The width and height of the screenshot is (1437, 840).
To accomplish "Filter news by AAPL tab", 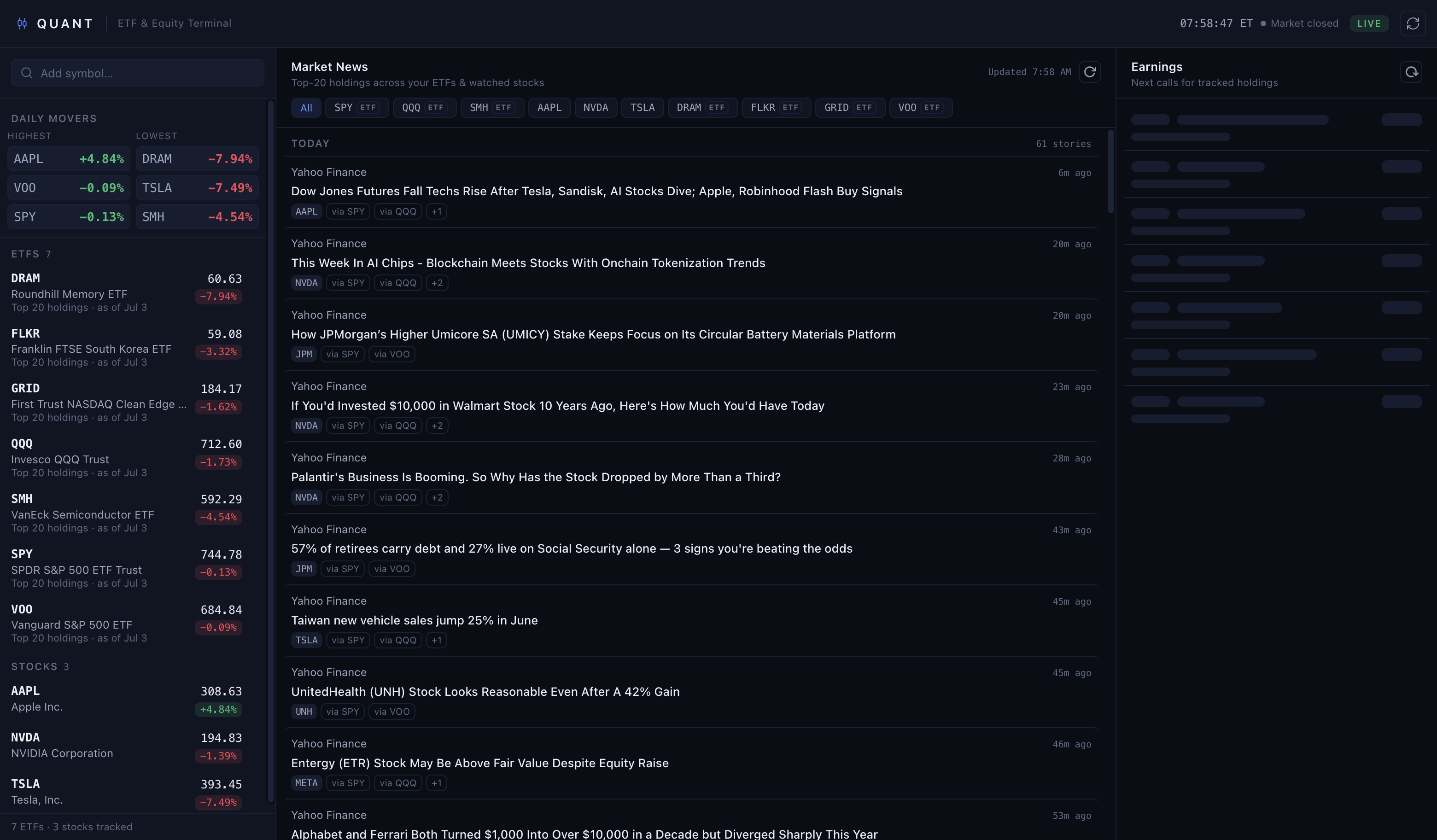I will [x=549, y=108].
